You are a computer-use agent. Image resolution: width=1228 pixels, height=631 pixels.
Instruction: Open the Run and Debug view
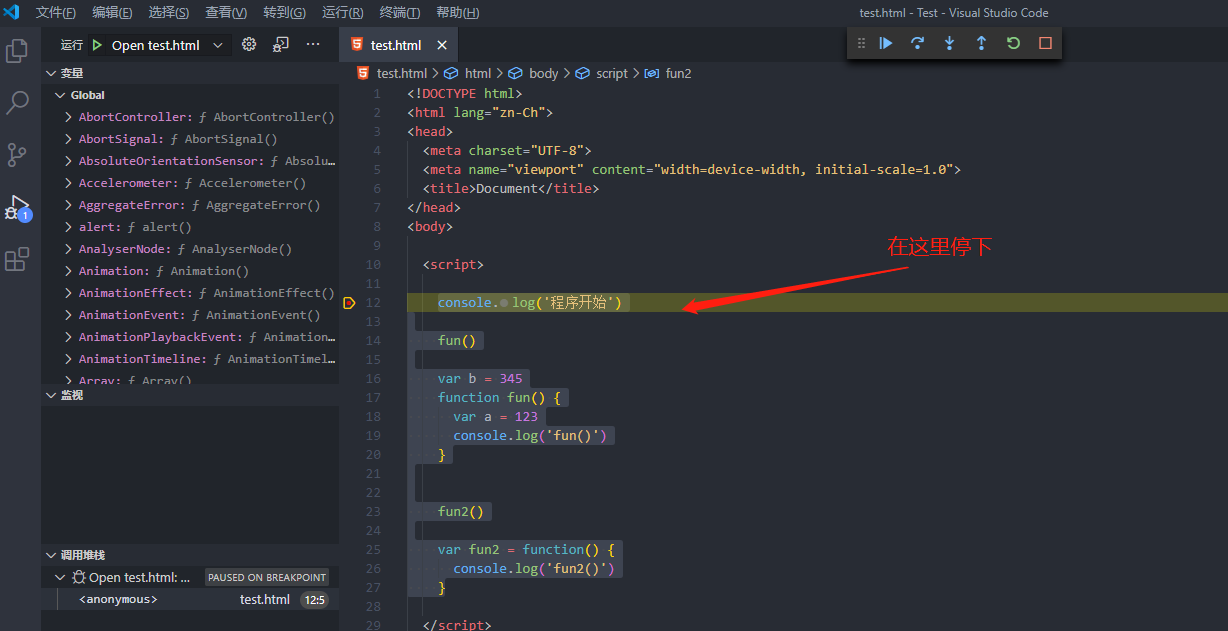click(x=18, y=208)
